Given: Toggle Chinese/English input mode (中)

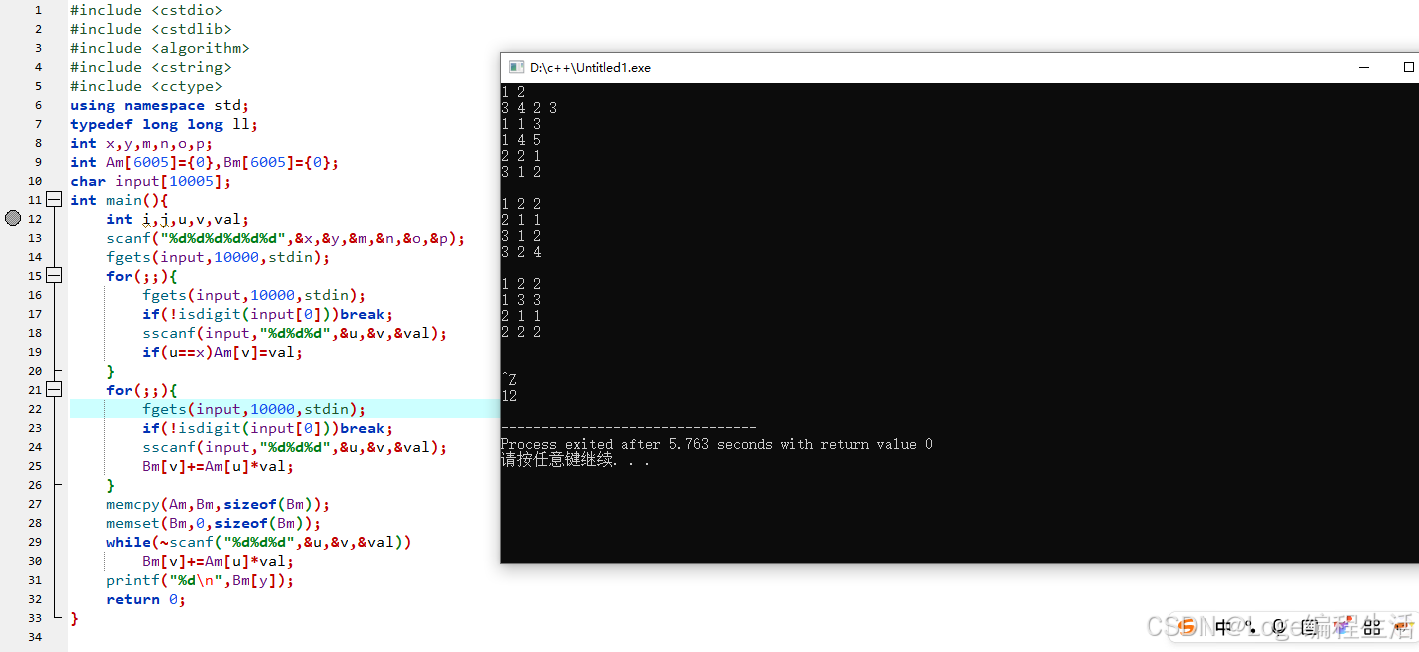Looking at the screenshot, I should (x=1223, y=627).
